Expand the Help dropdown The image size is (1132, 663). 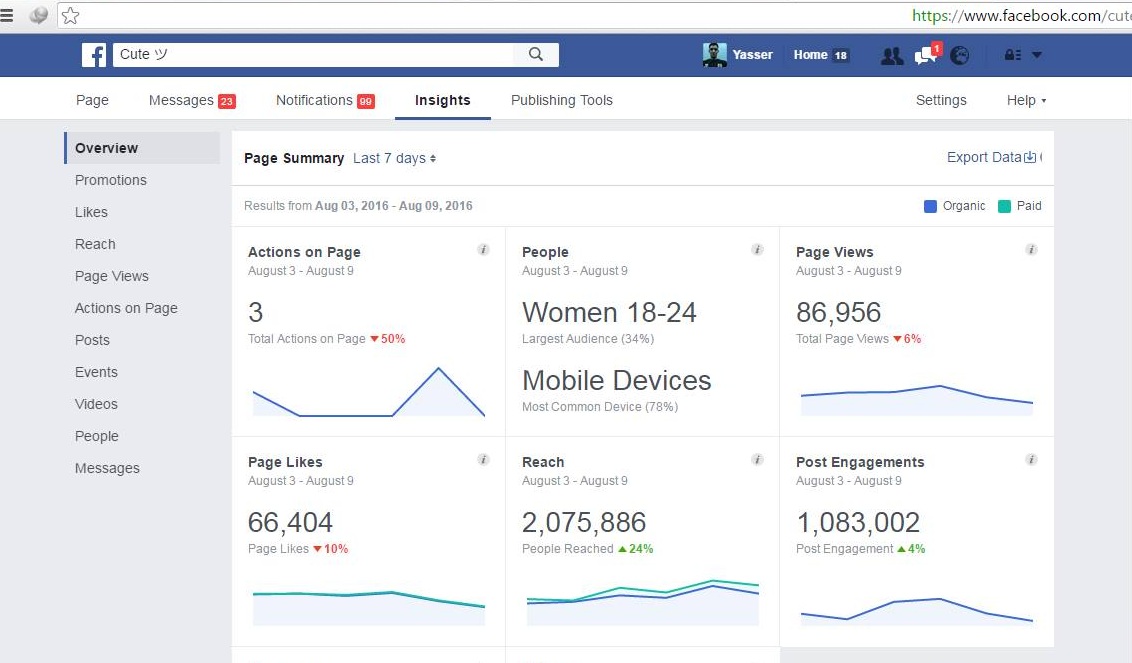(1026, 100)
